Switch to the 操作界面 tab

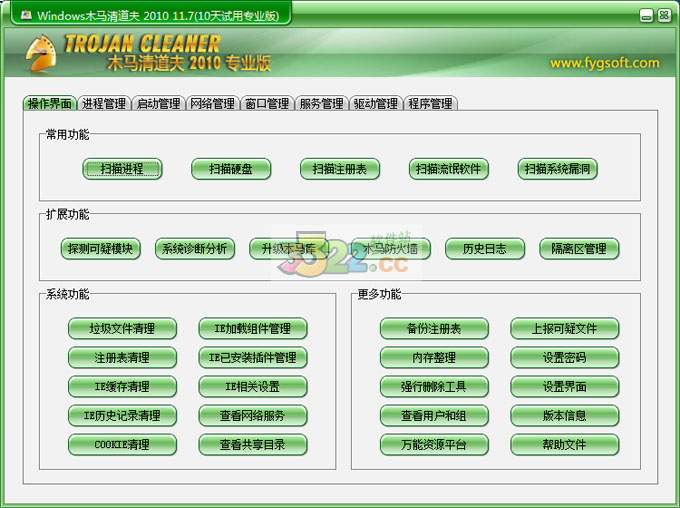[x=50, y=103]
